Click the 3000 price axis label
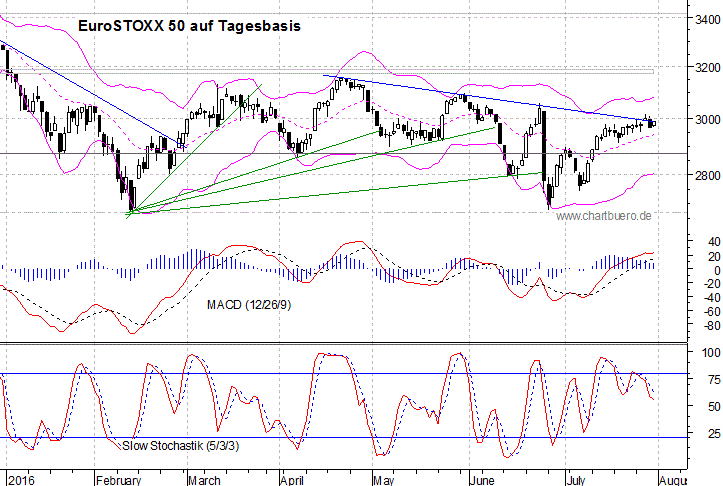The height and width of the screenshot is (486, 723). click(708, 119)
